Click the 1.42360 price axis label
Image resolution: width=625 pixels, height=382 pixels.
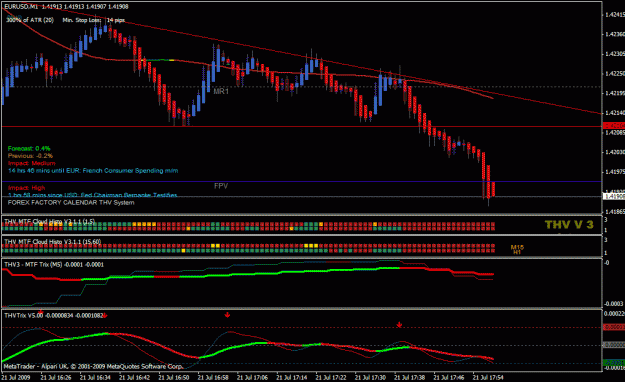(x=615, y=34)
